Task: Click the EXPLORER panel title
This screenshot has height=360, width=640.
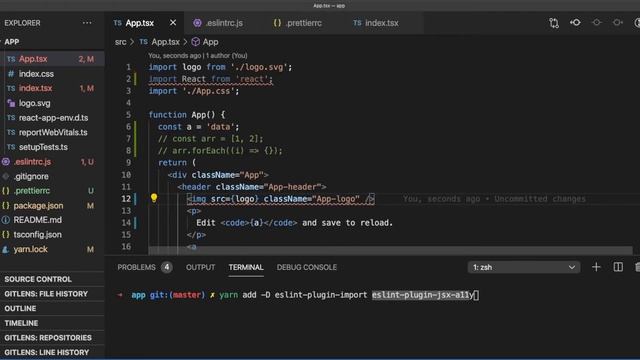Action: pos(22,23)
